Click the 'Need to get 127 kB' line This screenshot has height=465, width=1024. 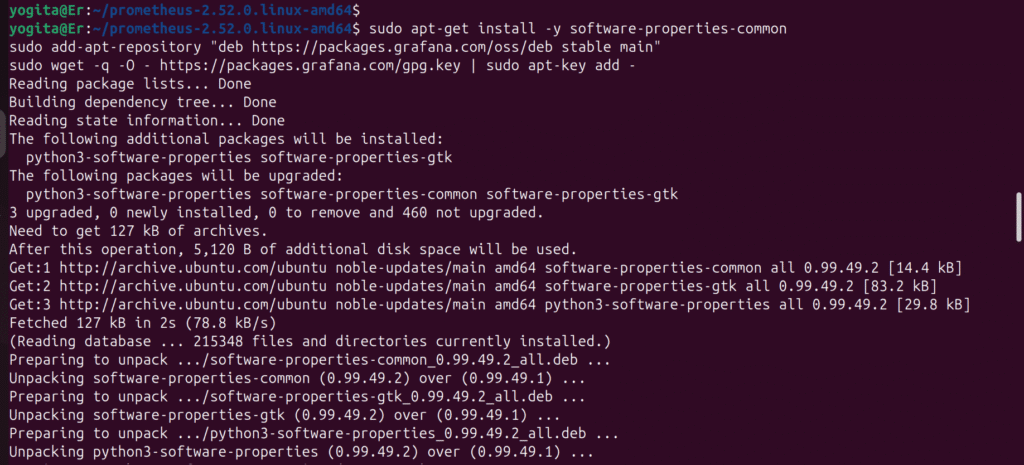138,231
